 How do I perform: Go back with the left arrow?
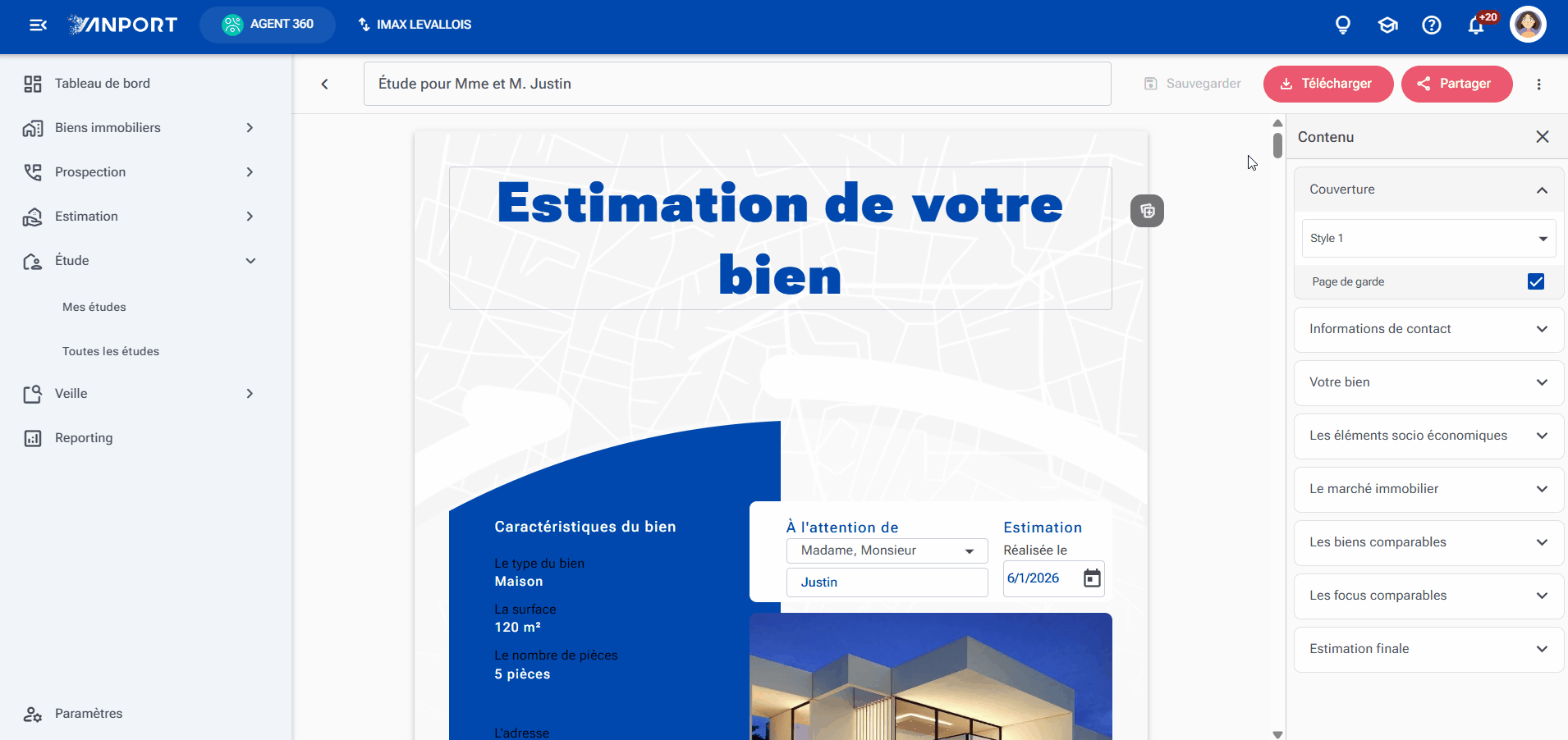[x=325, y=84]
